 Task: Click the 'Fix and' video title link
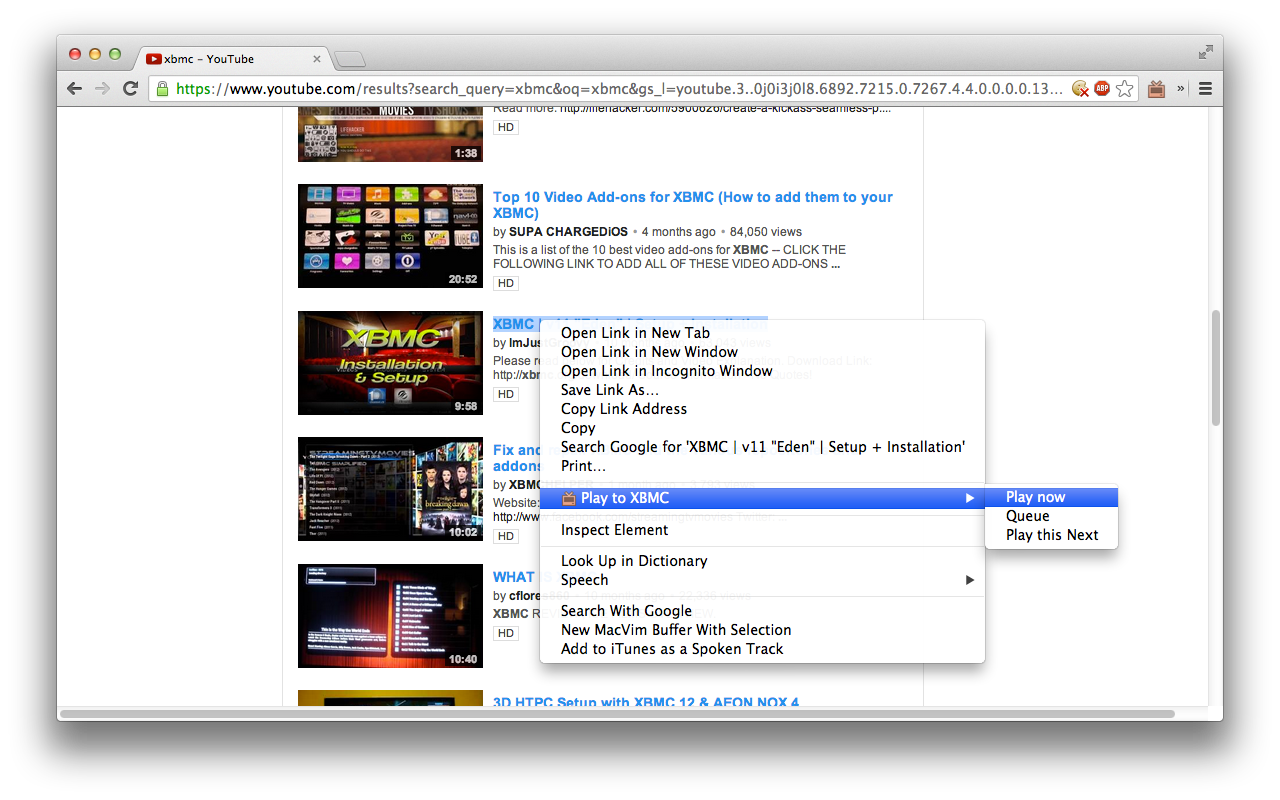[x=517, y=450]
